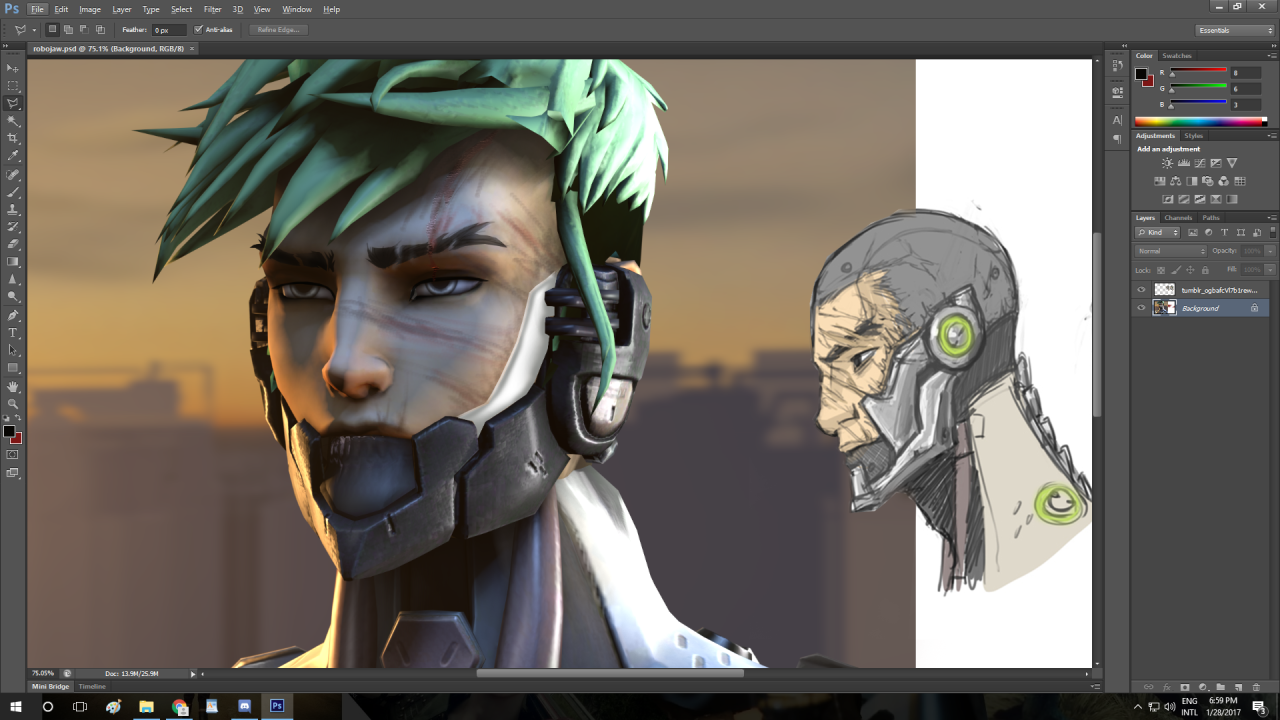1280x720 pixels.
Task: Add layer mask button
Action: click(1184, 688)
